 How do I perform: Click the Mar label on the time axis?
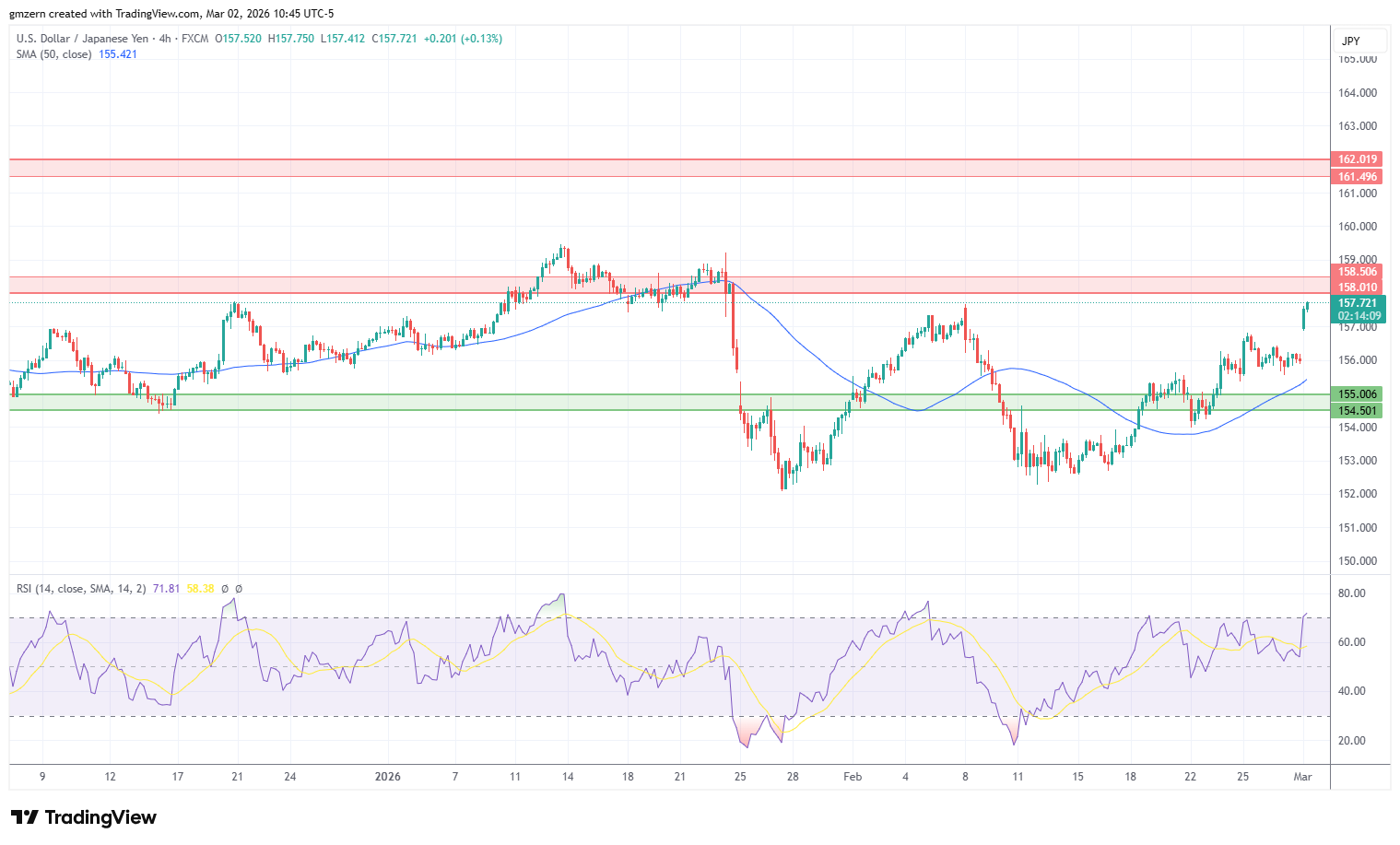coord(1302,777)
